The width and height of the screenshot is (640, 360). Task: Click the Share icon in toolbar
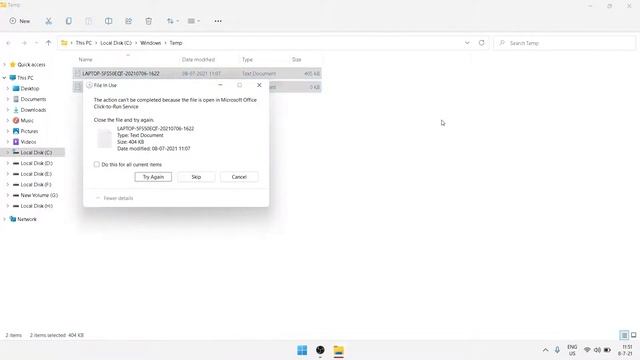click(129, 21)
